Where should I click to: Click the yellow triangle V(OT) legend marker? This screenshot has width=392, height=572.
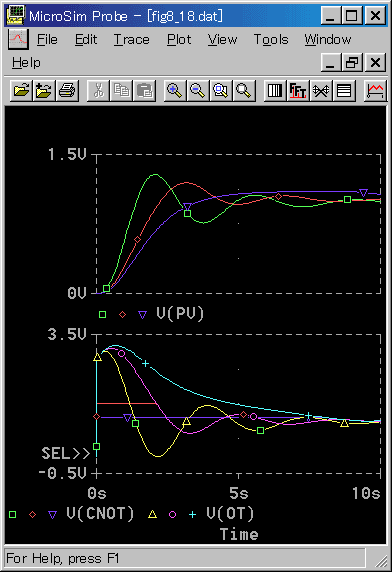(x=152, y=514)
